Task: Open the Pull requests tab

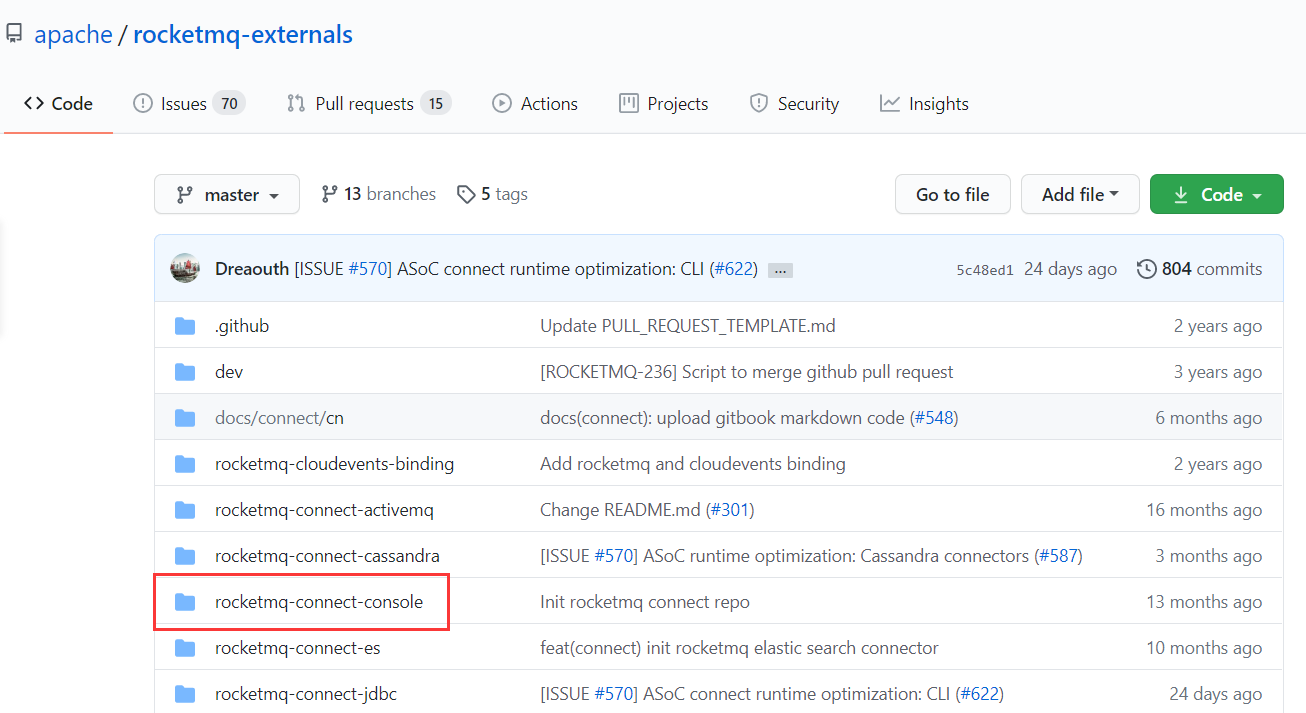Action: tap(369, 104)
